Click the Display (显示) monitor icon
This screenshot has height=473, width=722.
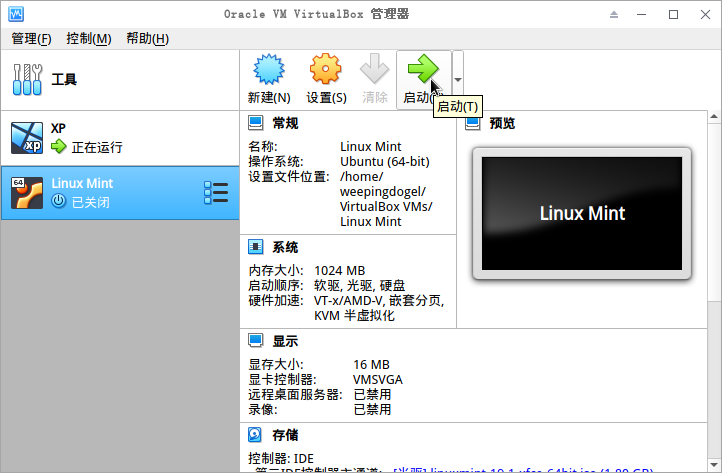(x=256, y=341)
